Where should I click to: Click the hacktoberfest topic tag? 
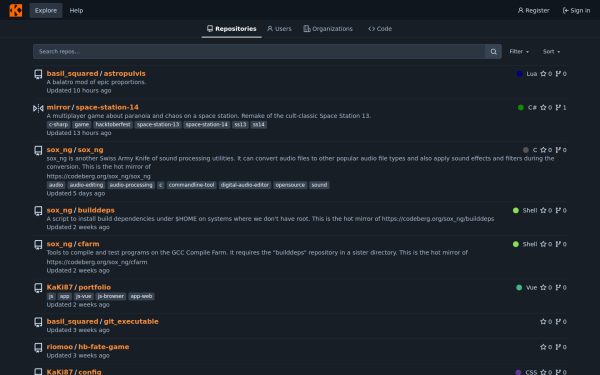(113, 125)
